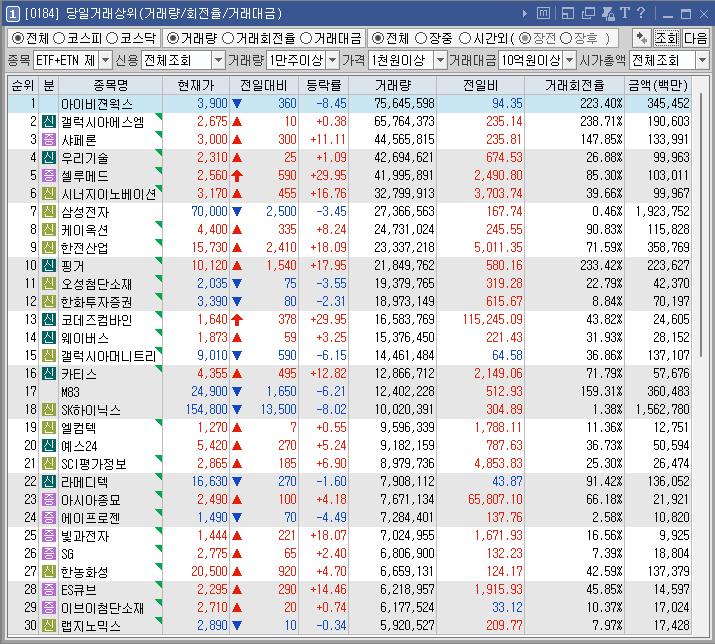Click 케이옥션 stock name
This screenshot has width=715, height=644.
tap(85, 230)
